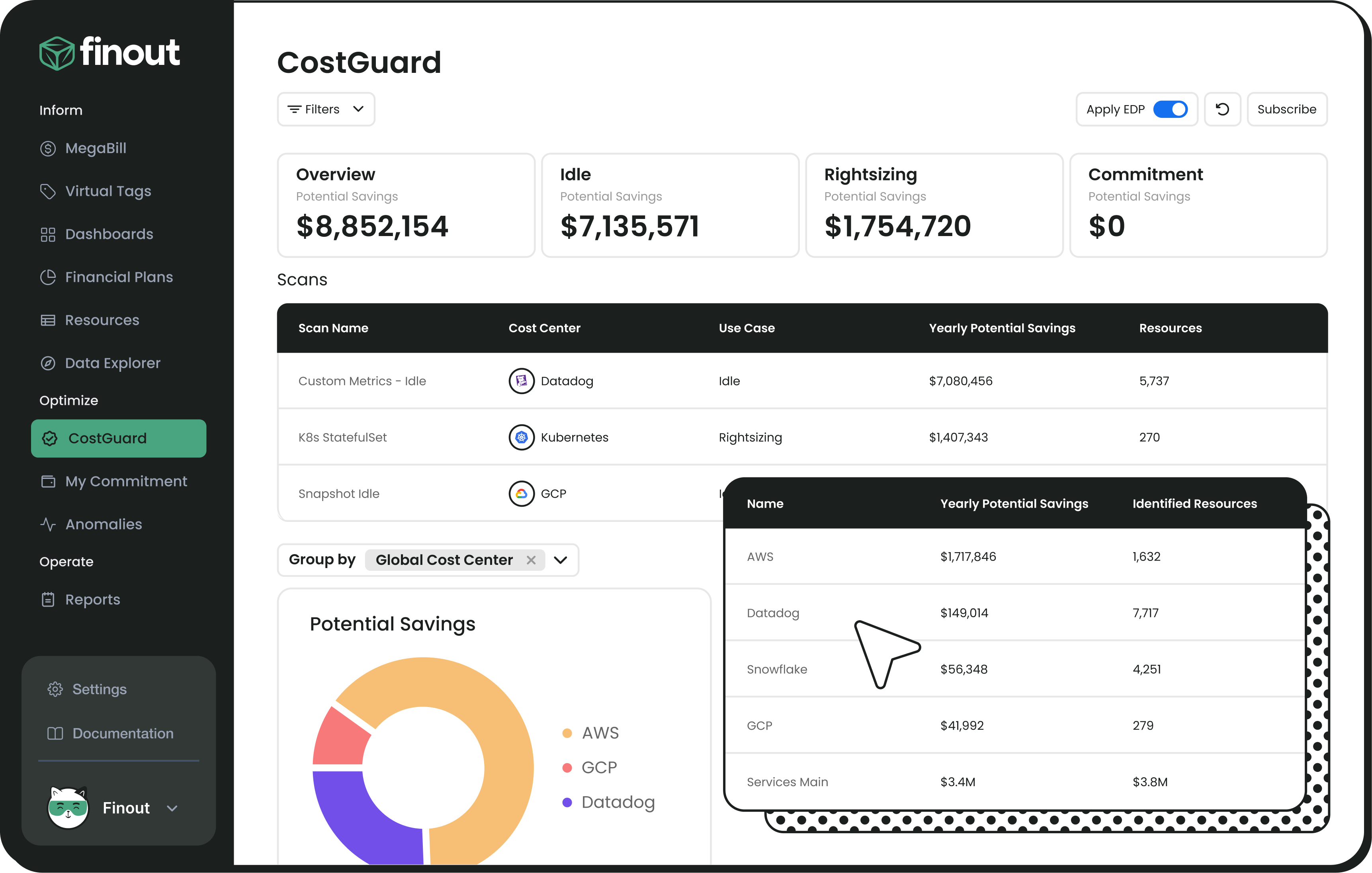This screenshot has width=1372, height=873.
Task: Select the CostGuard menu item
Action: coord(119,438)
